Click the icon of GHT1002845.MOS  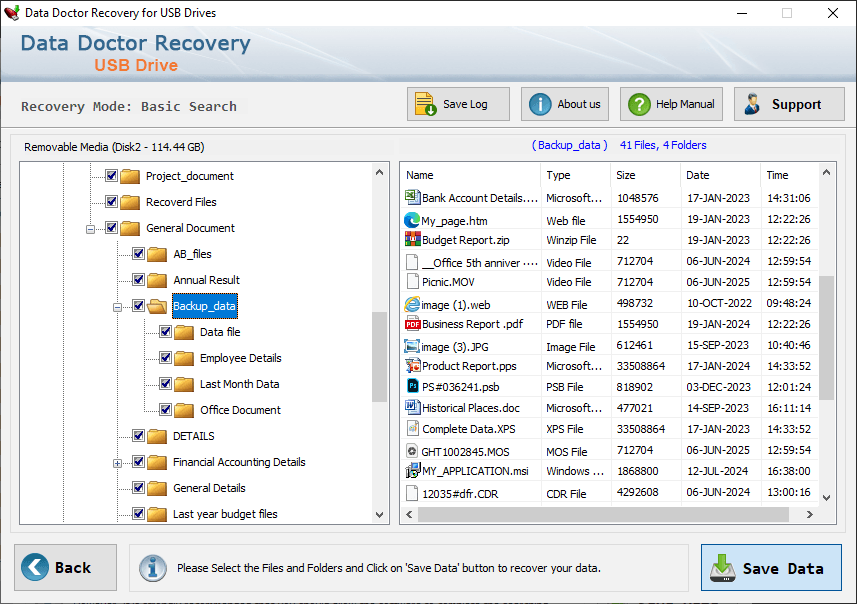pos(412,451)
